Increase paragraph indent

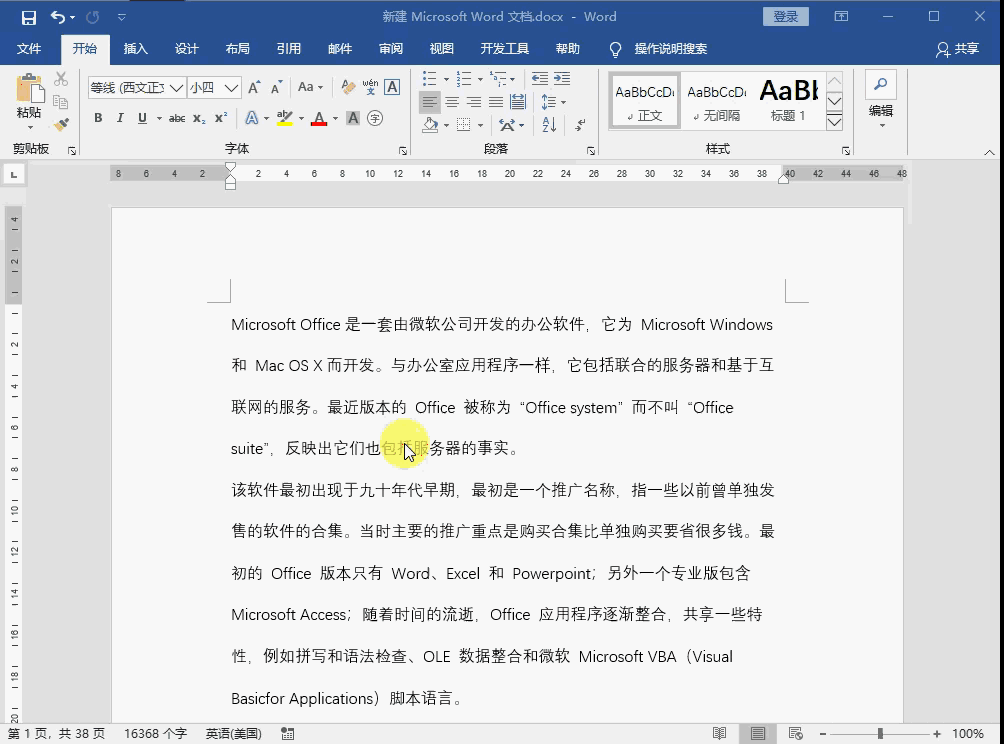coord(562,79)
